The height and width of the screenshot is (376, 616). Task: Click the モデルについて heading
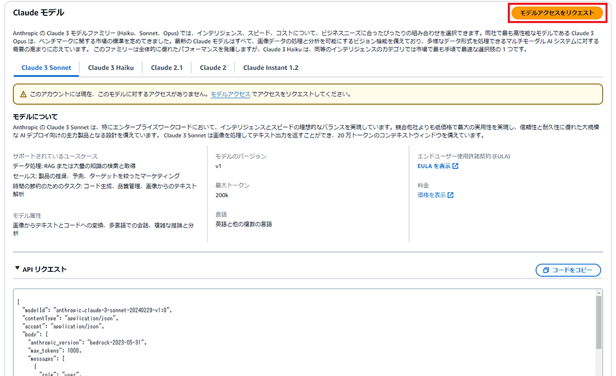point(35,117)
